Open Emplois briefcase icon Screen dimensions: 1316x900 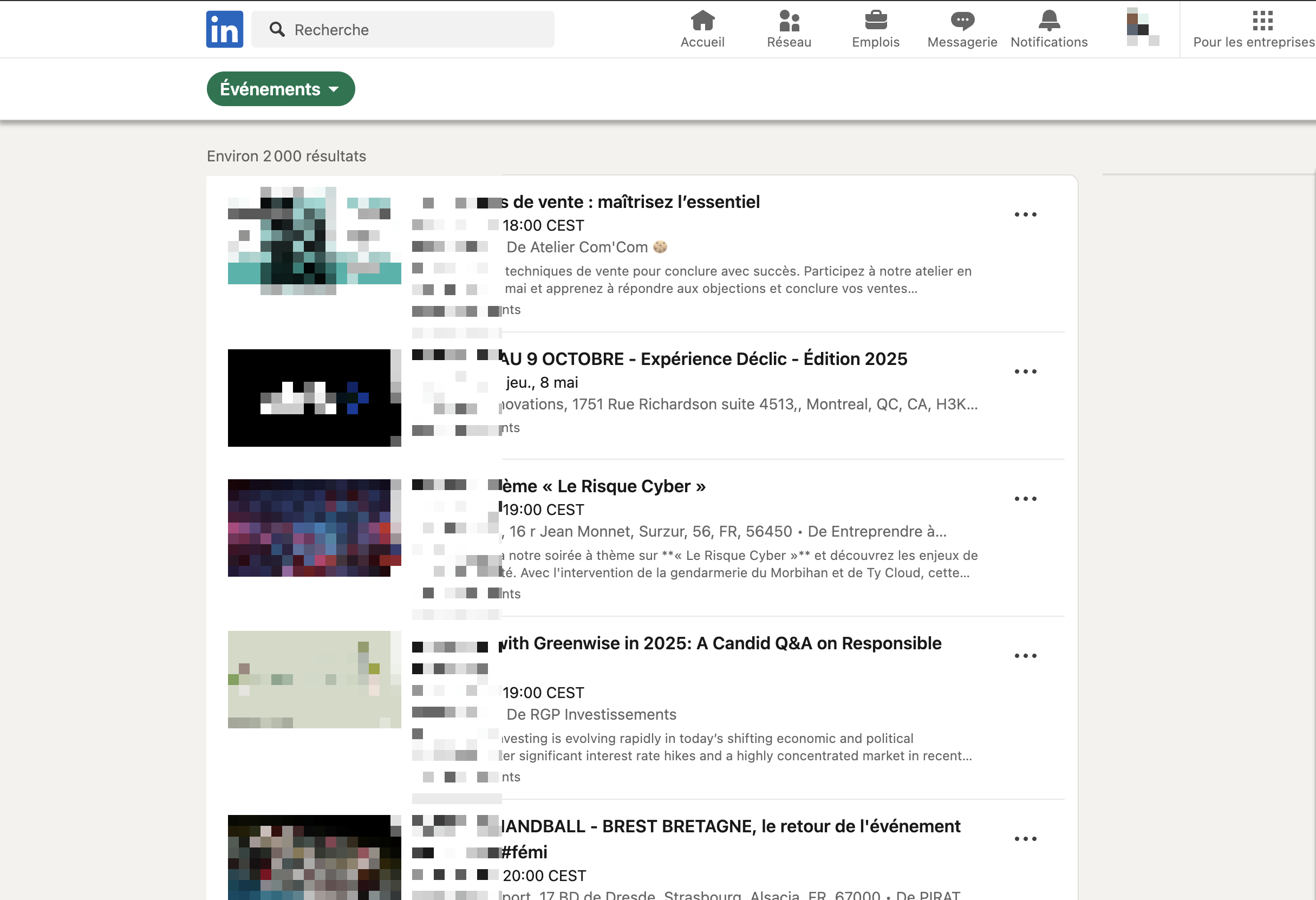click(x=876, y=21)
